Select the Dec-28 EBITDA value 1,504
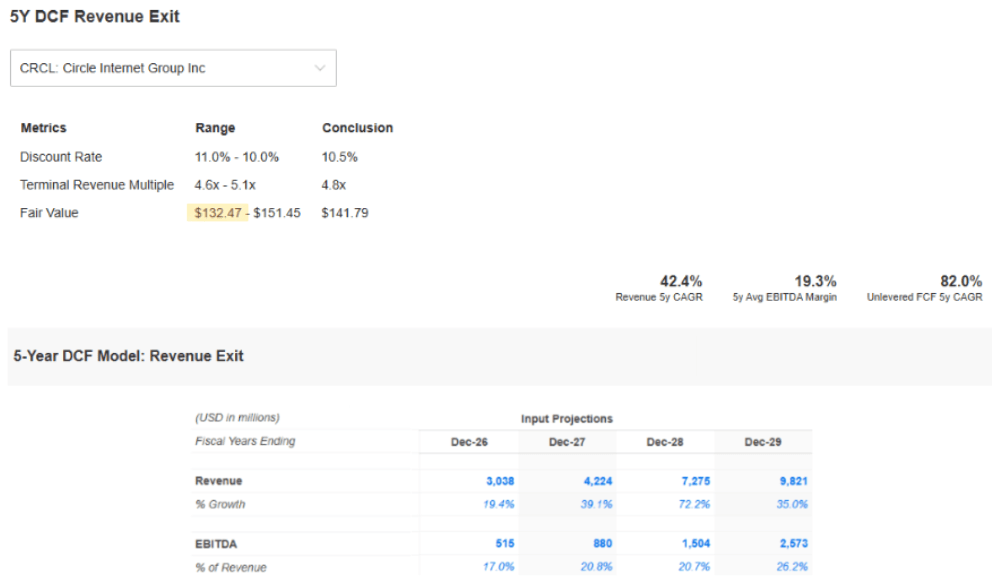The width and height of the screenshot is (992, 586). coord(696,544)
